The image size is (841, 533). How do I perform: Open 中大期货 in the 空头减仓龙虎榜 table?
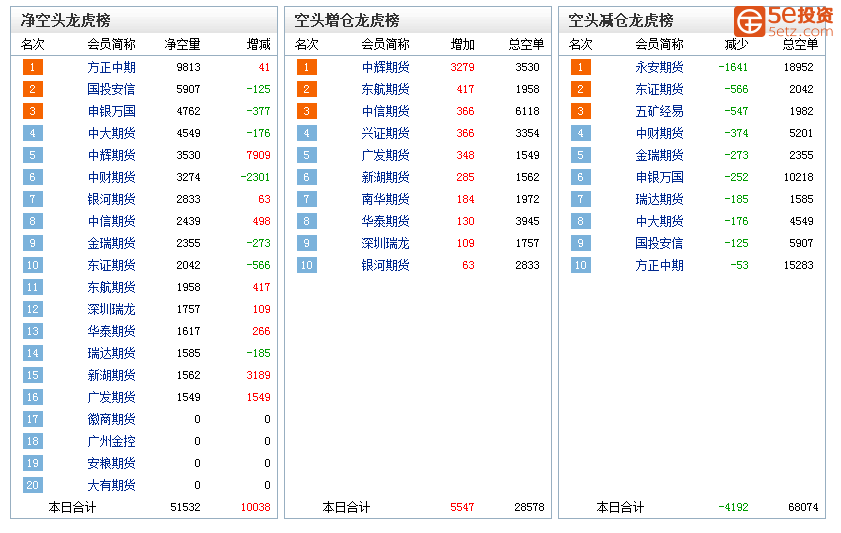[660, 221]
